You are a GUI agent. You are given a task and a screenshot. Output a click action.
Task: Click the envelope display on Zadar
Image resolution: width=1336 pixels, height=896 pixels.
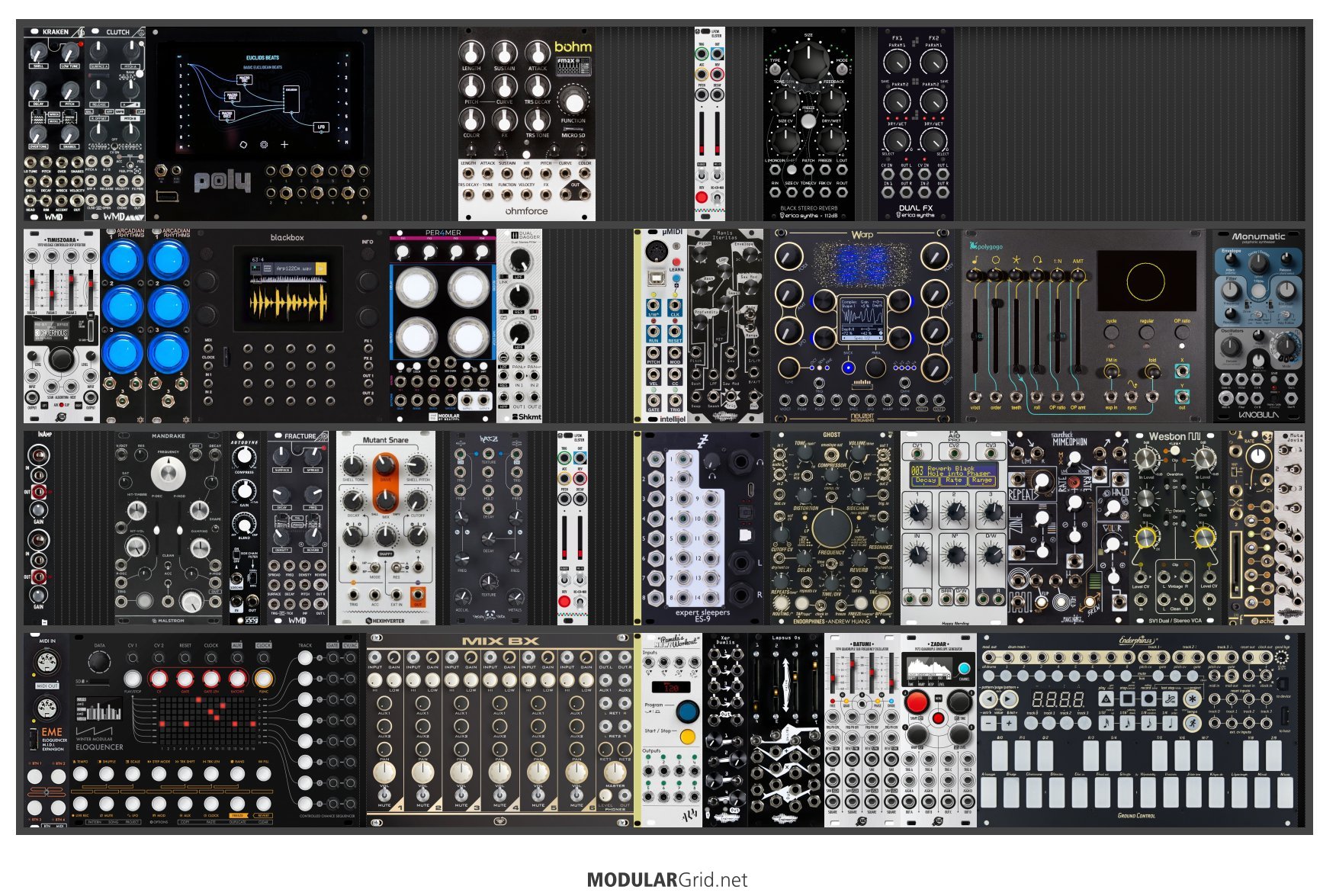[930, 670]
